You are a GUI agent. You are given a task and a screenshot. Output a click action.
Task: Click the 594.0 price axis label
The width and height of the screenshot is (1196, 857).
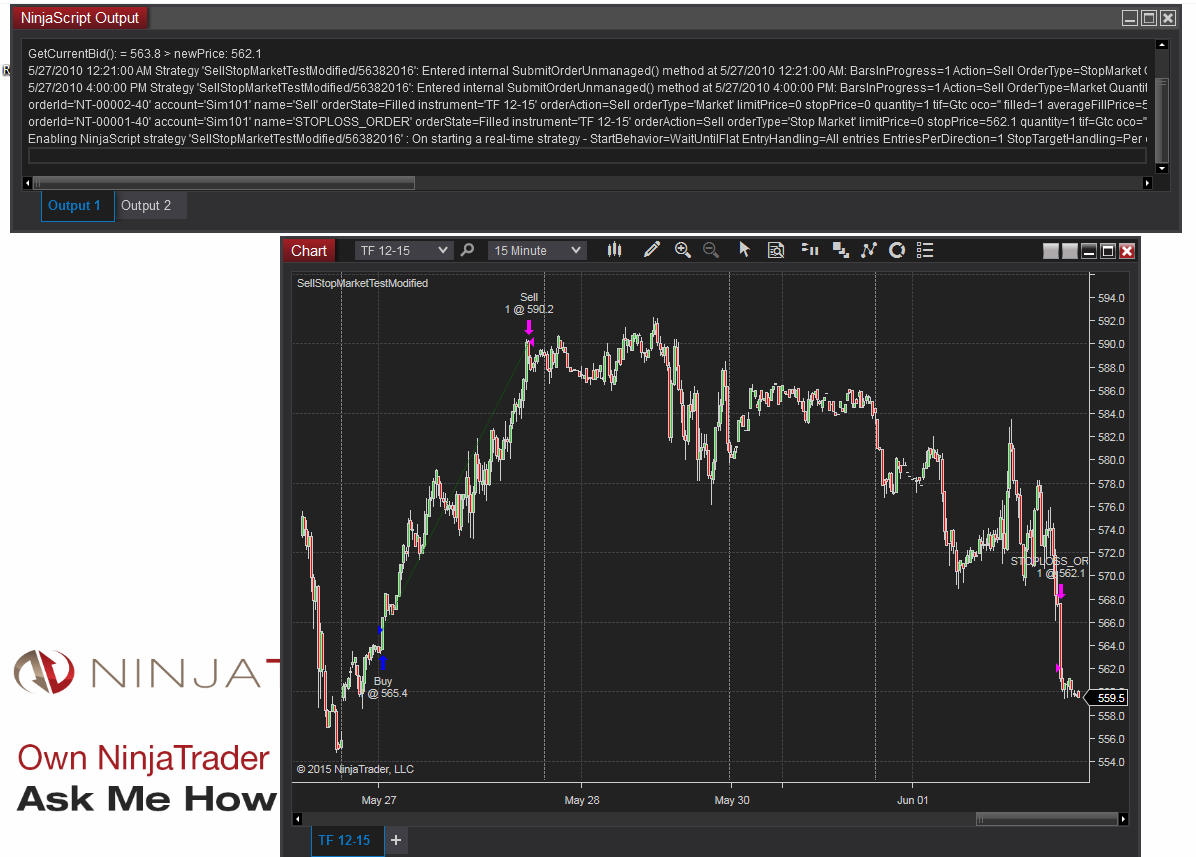click(1111, 298)
